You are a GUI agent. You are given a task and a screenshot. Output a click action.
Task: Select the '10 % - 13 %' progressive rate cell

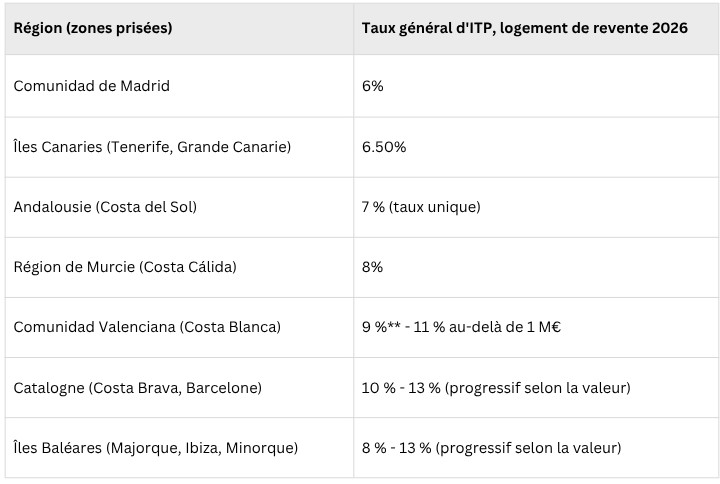click(536, 388)
